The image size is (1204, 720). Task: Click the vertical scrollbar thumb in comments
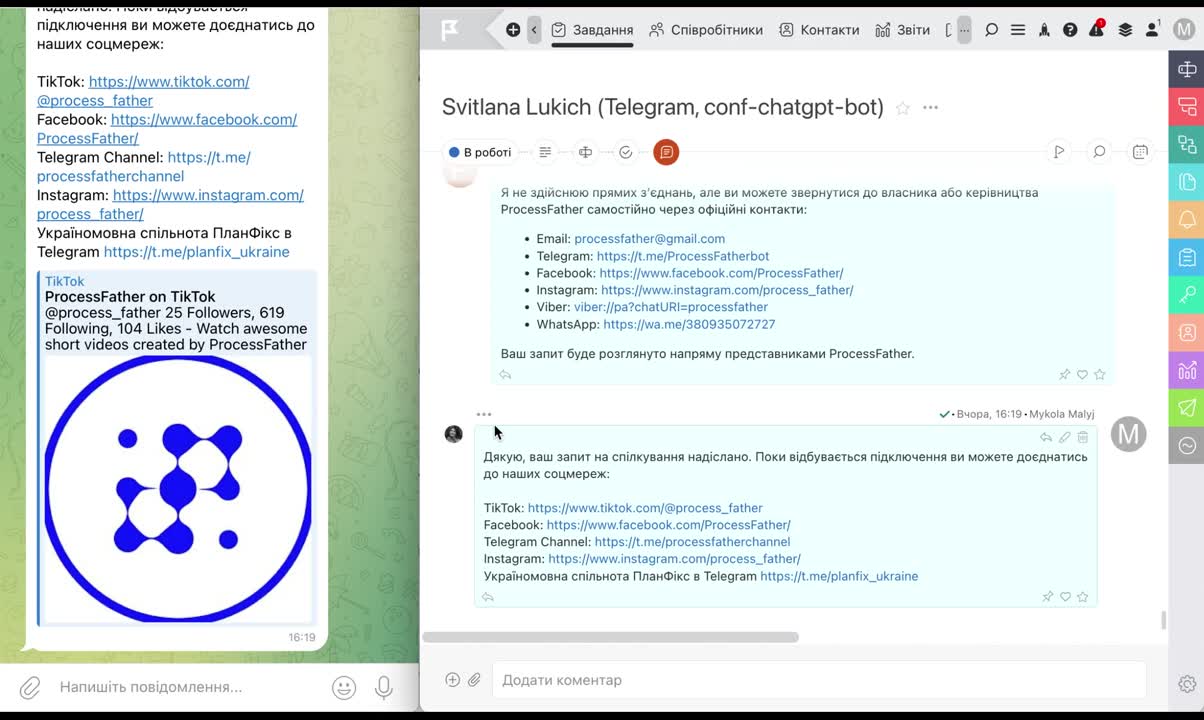coord(1163,620)
